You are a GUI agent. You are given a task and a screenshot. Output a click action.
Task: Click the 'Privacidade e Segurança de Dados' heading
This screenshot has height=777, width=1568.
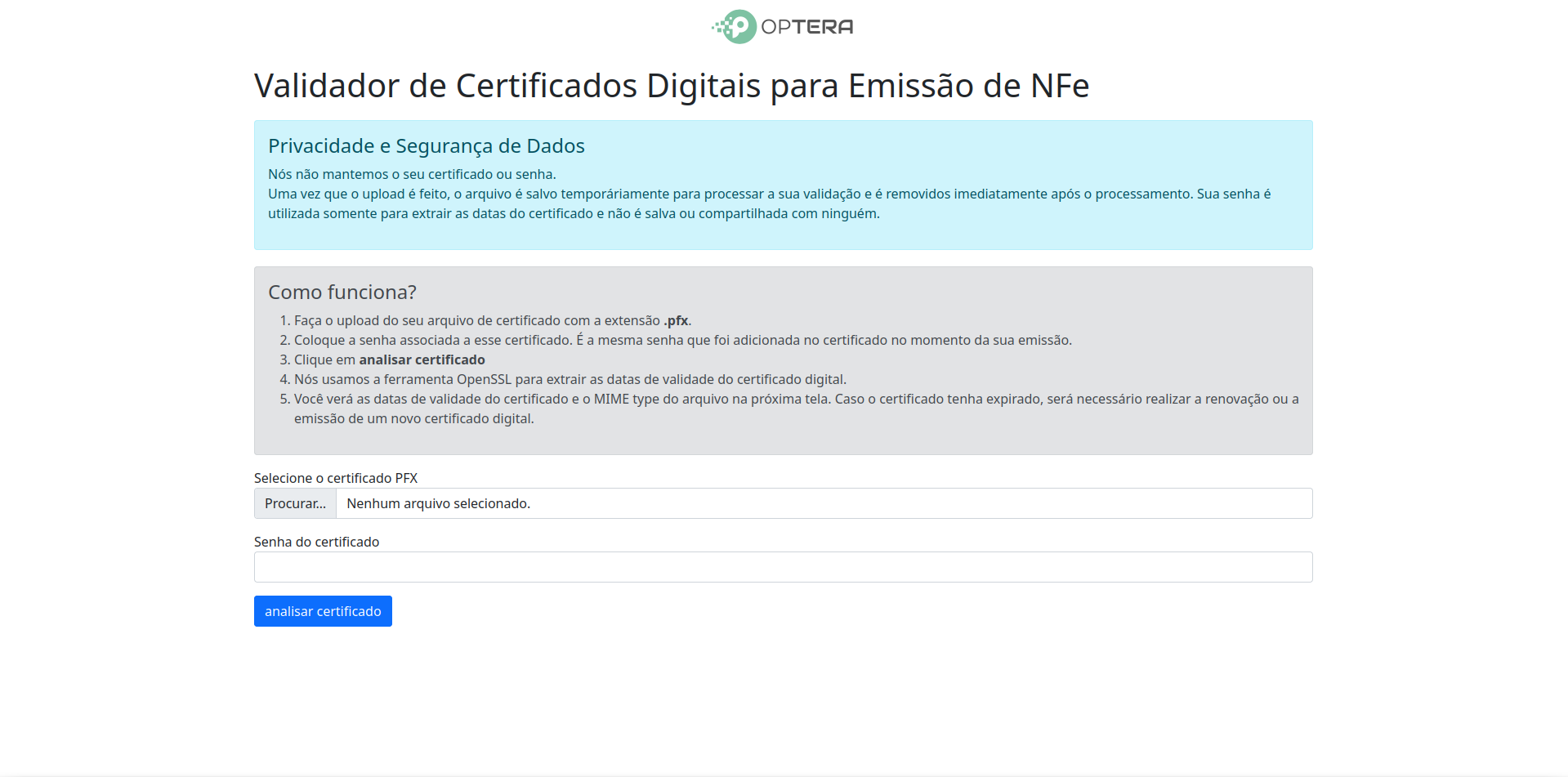(427, 146)
